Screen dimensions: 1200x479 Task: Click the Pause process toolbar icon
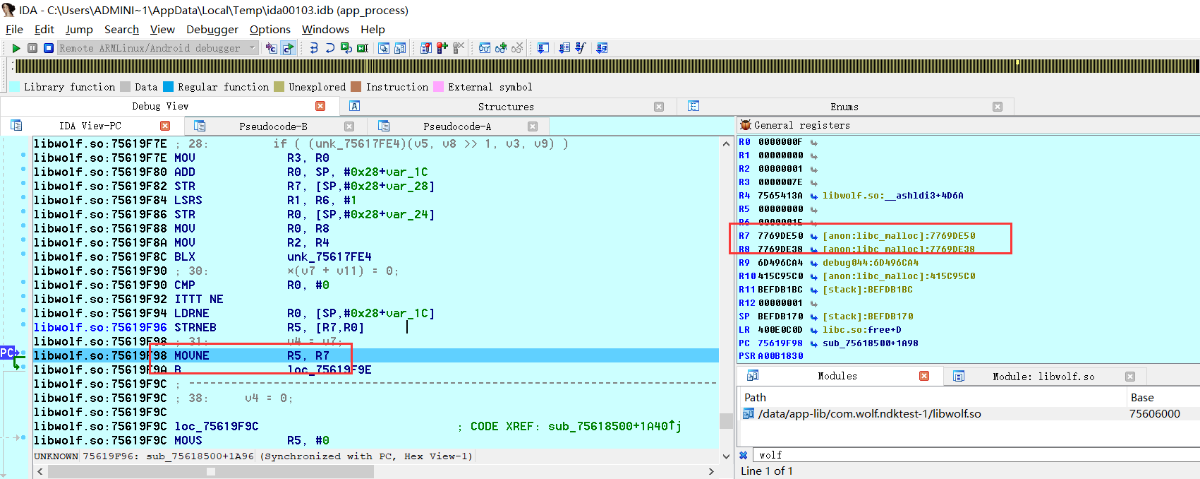pos(33,48)
